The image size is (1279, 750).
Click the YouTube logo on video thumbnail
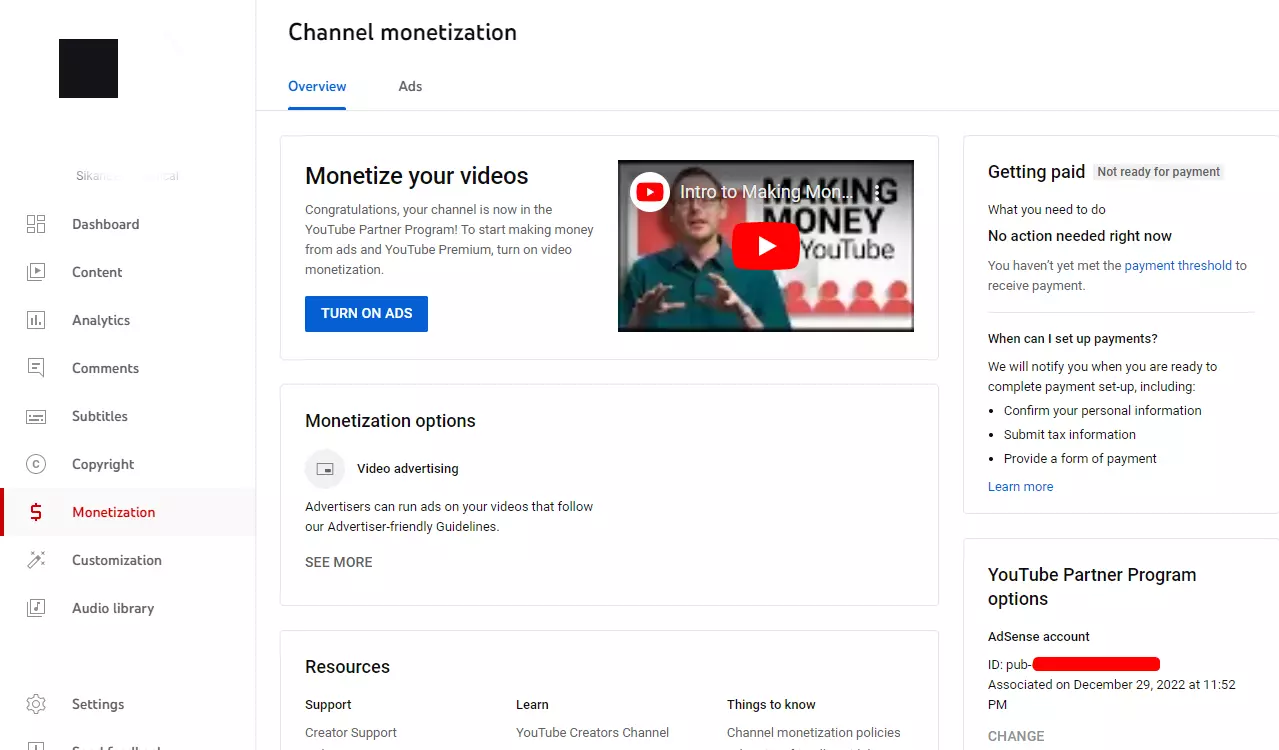coord(650,191)
